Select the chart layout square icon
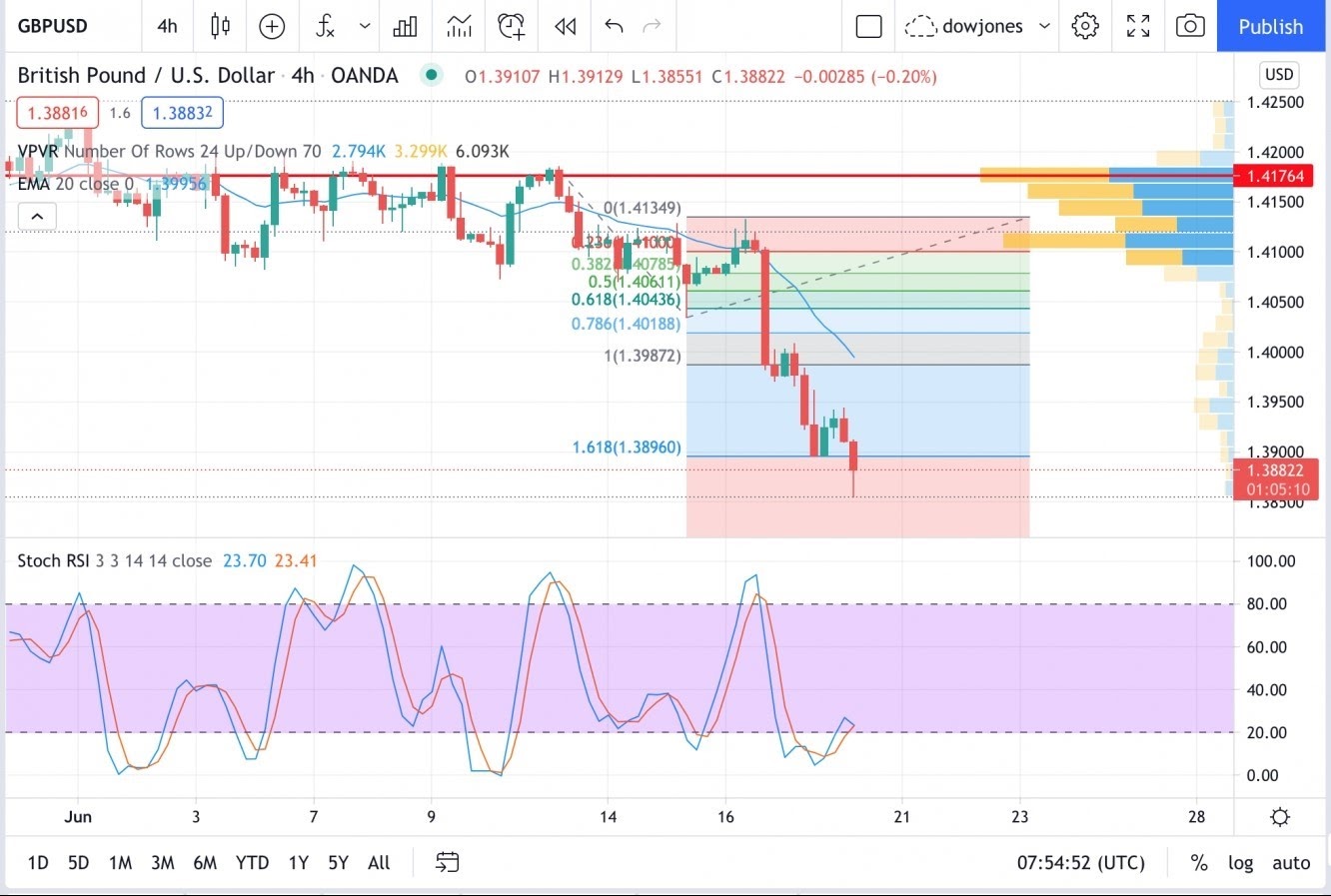The width and height of the screenshot is (1331, 896). point(869,27)
